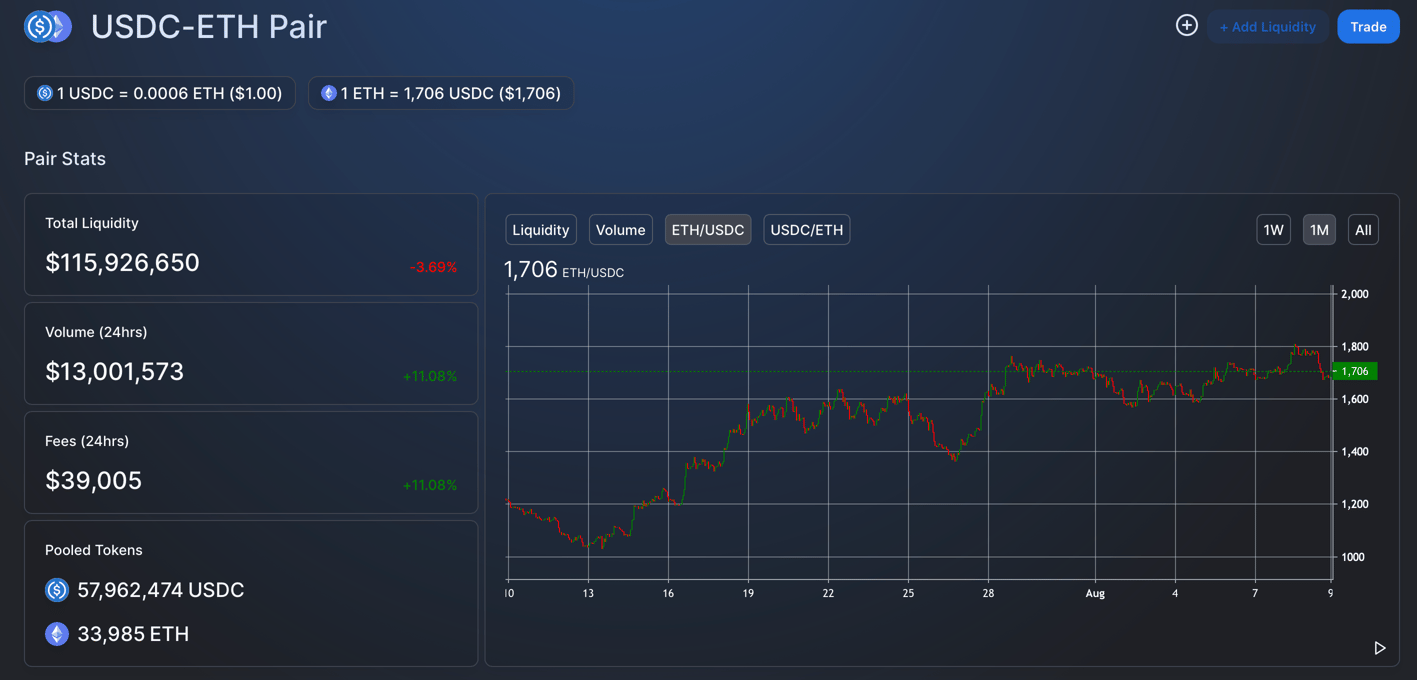
Task: Click the Trade button
Action: 1368,26
